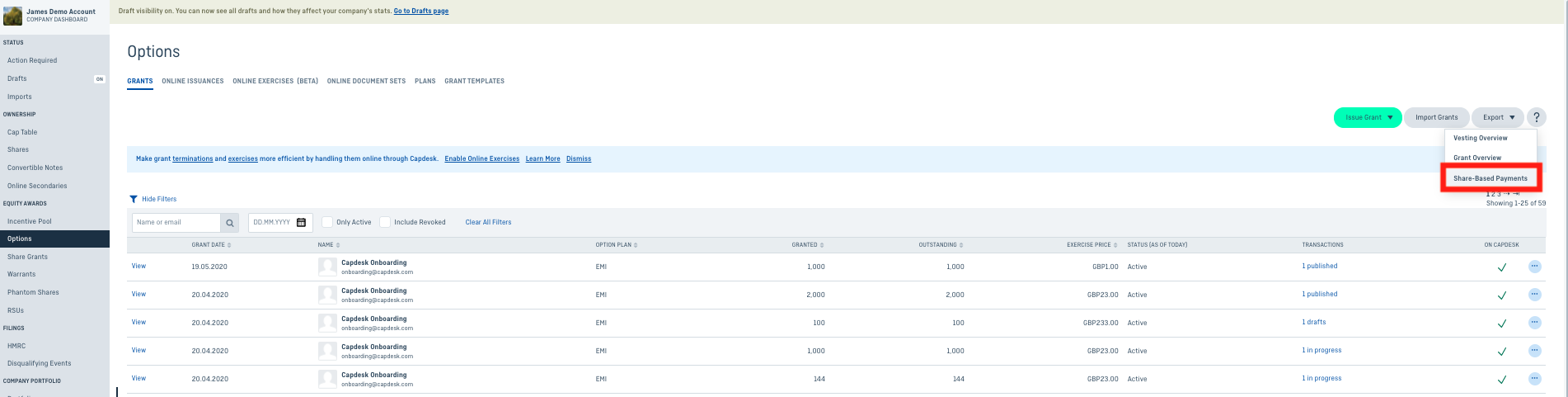The image size is (1568, 397).
Task: View the 19.05.2020 grant
Action: click(138, 266)
